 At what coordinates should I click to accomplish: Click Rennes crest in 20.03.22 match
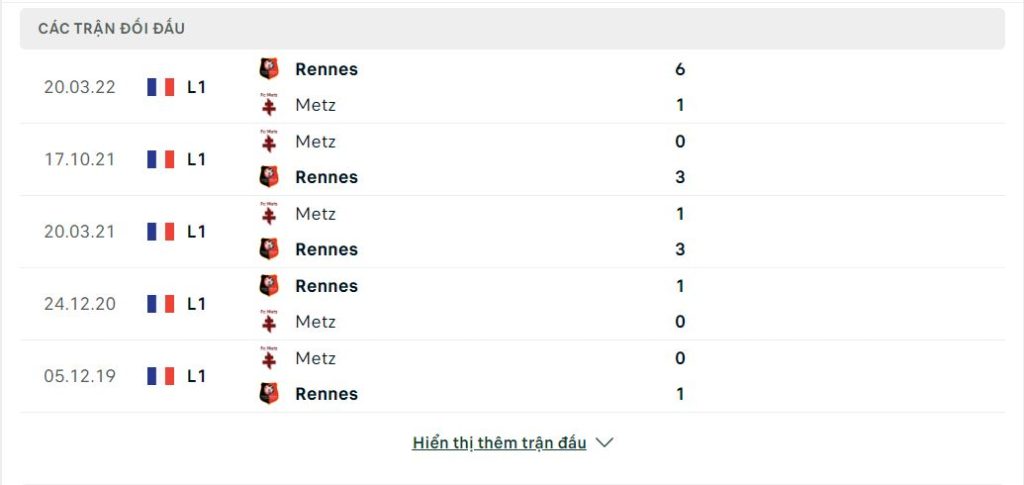tap(269, 69)
